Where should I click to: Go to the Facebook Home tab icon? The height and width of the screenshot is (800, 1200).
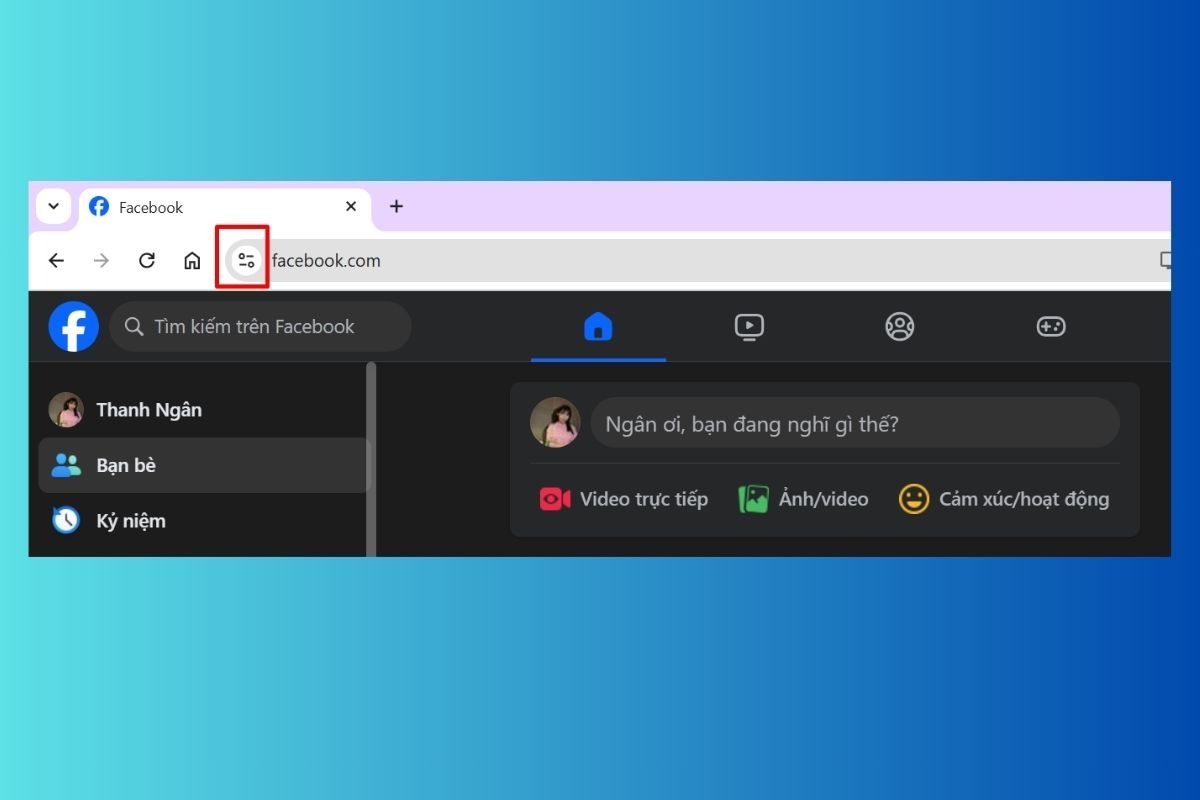[598, 326]
